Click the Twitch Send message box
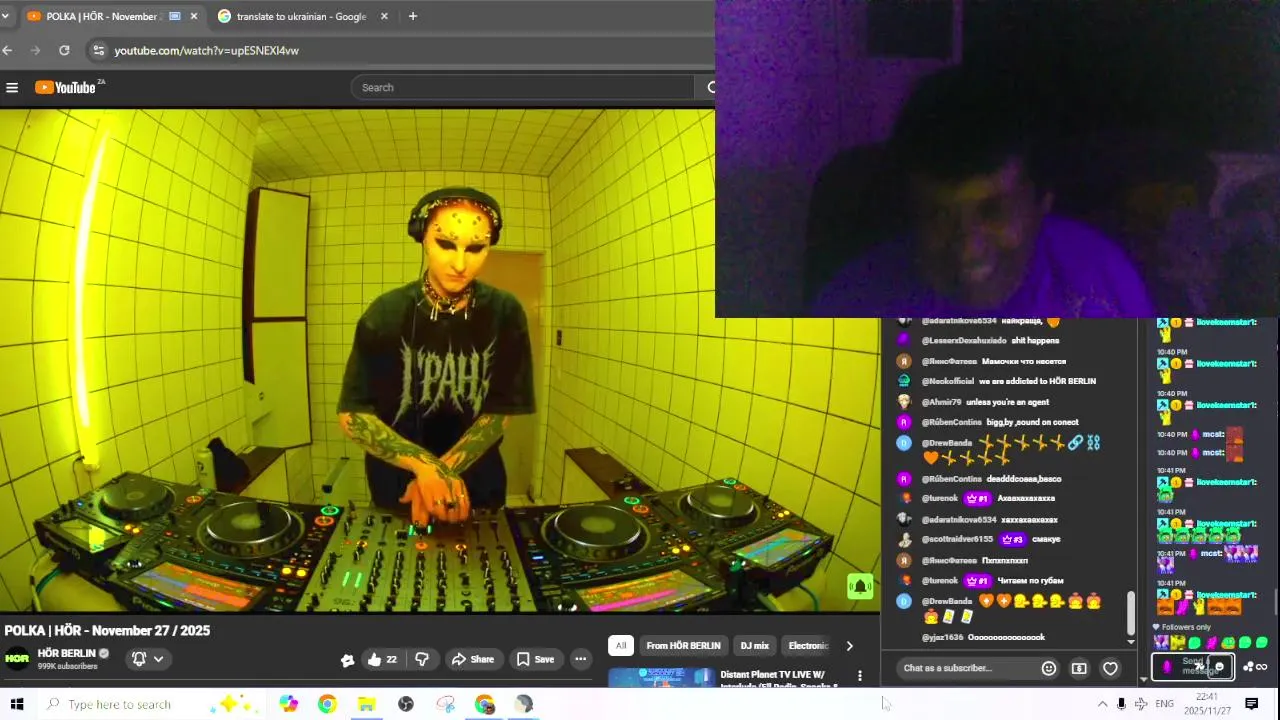Screen dimensions: 1280x720 [x=1193, y=666]
